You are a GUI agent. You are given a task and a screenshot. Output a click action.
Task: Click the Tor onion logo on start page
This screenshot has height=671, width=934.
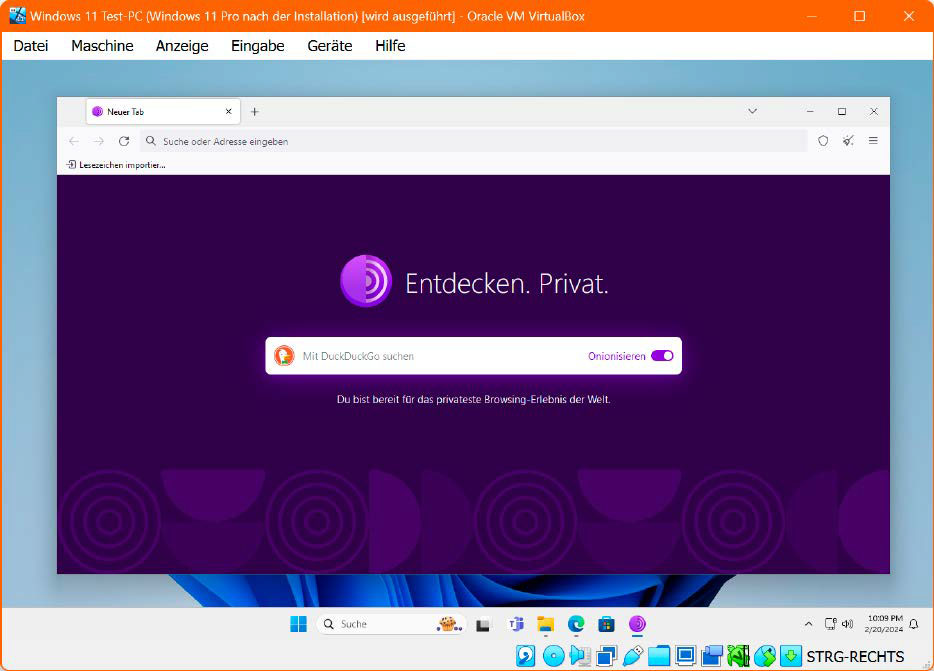[x=366, y=281]
